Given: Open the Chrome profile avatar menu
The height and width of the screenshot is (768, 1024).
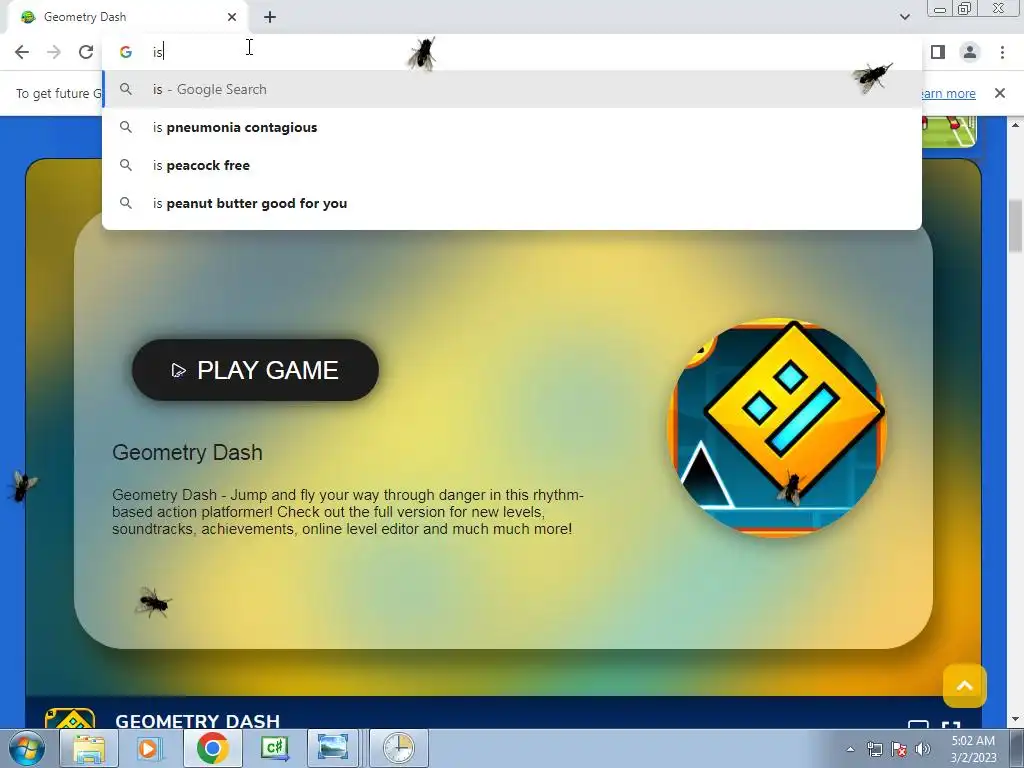Looking at the screenshot, I should coord(970,52).
